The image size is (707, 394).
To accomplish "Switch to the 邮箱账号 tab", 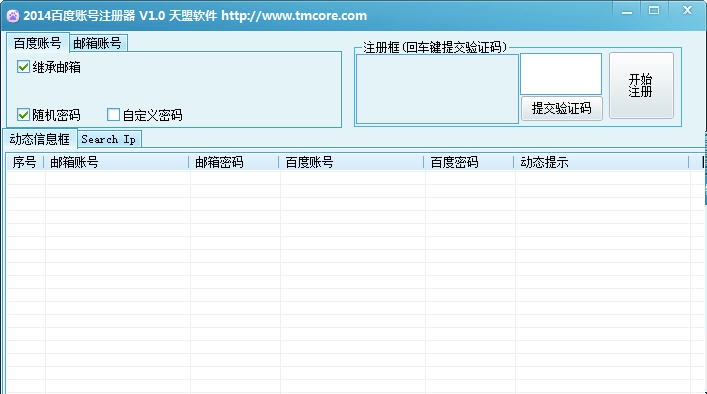I will click(97, 43).
